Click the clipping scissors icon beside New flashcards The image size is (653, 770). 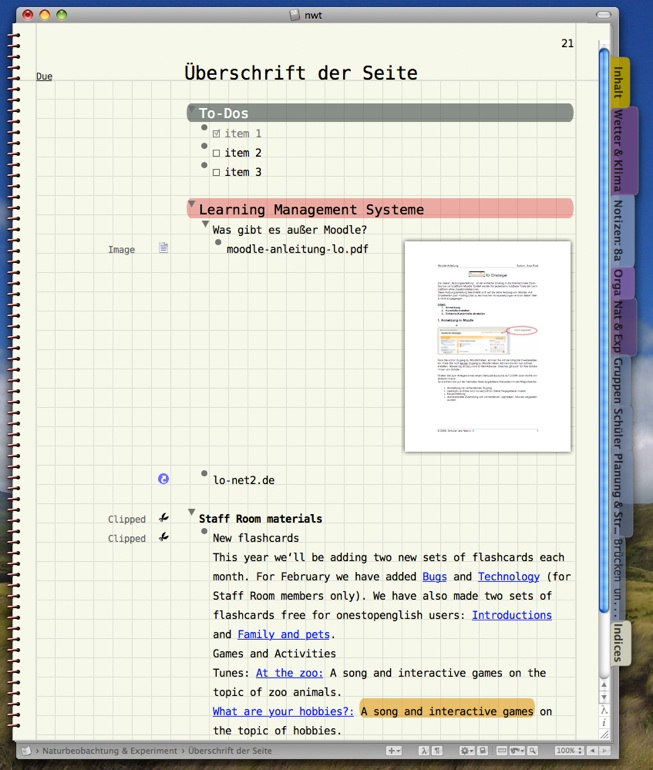164,537
